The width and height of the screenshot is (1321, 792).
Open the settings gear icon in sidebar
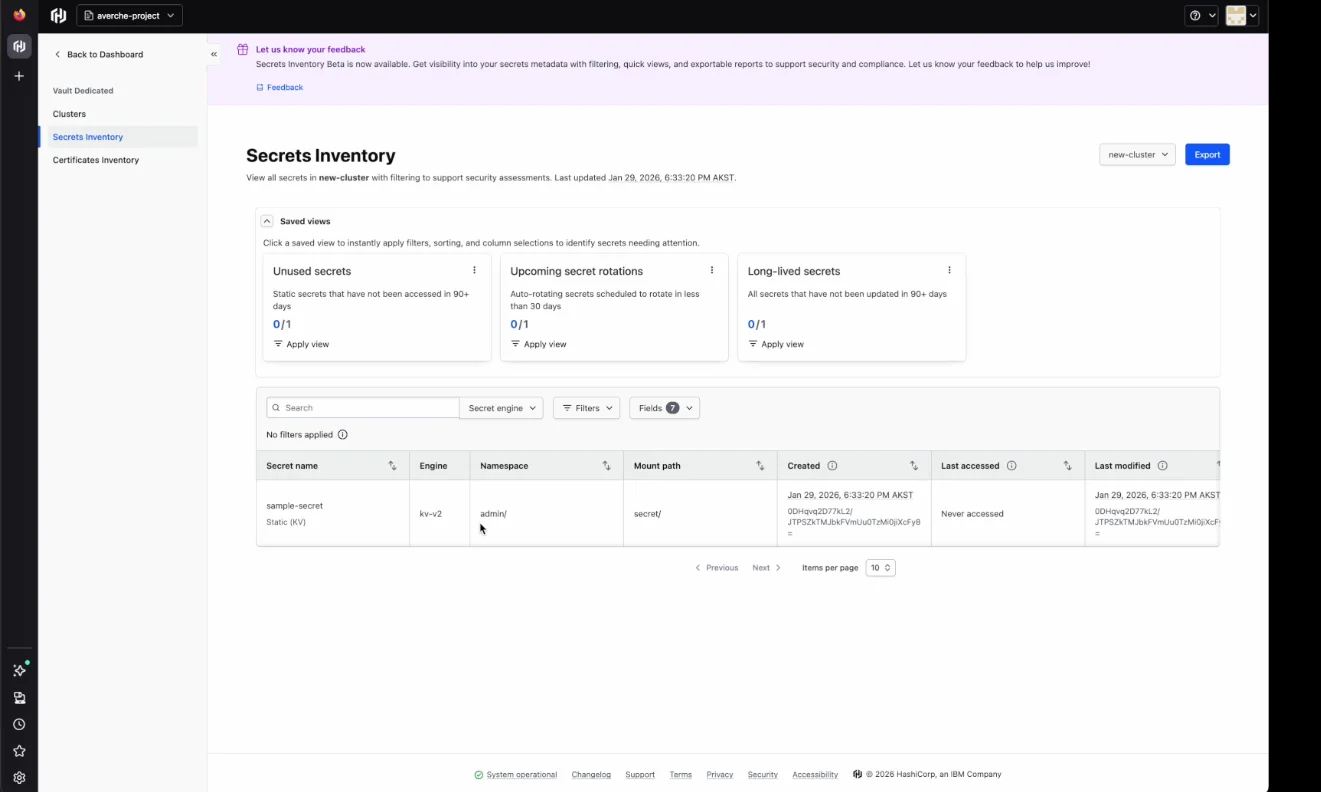18,777
